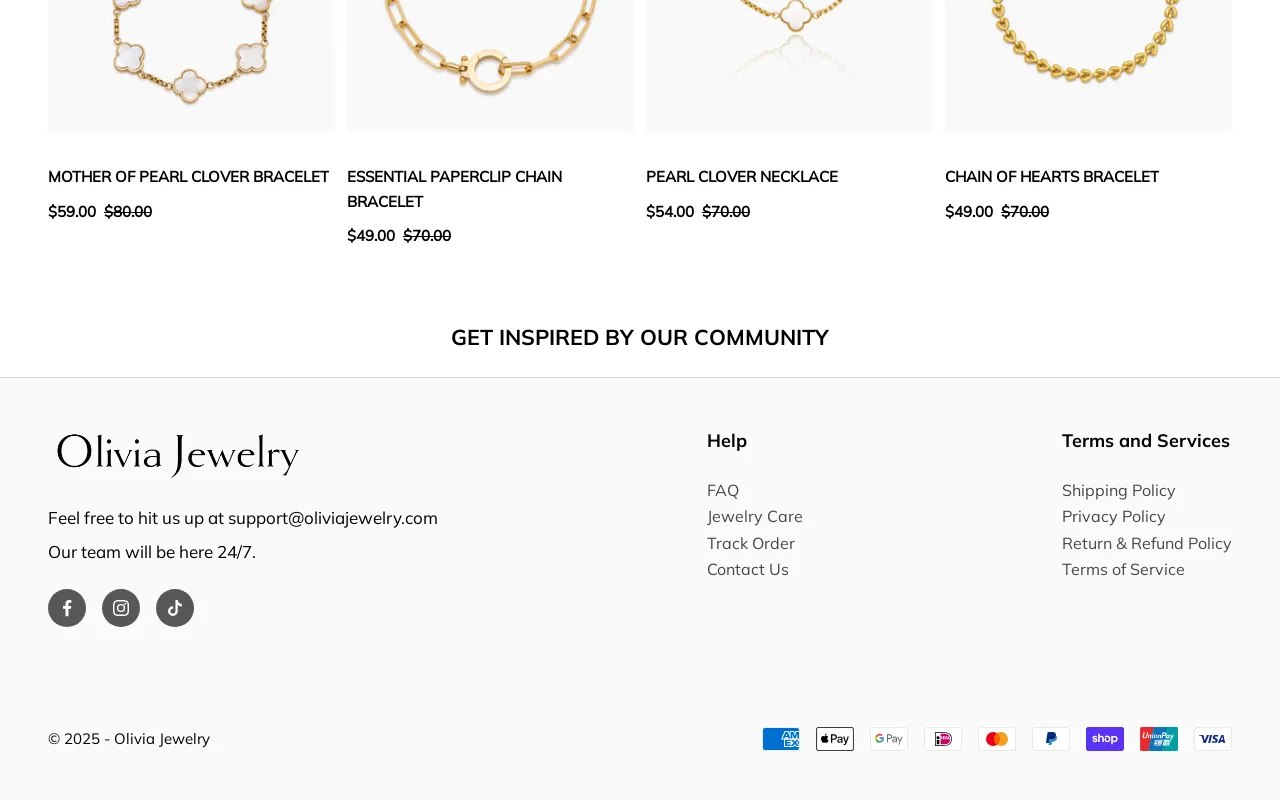The height and width of the screenshot is (800, 1280).
Task: Click the iDEAL payment icon
Action: tap(943, 738)
